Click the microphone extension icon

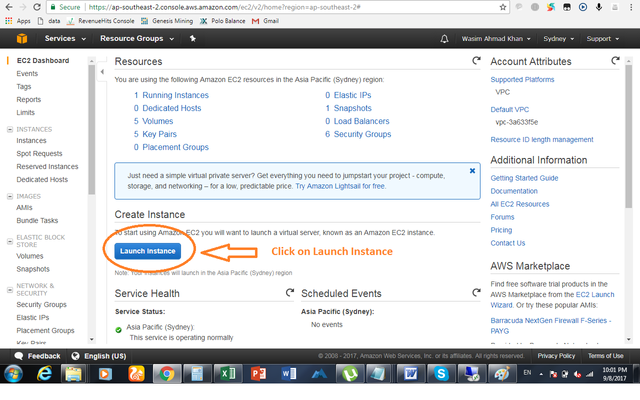[x=599, y=7]
